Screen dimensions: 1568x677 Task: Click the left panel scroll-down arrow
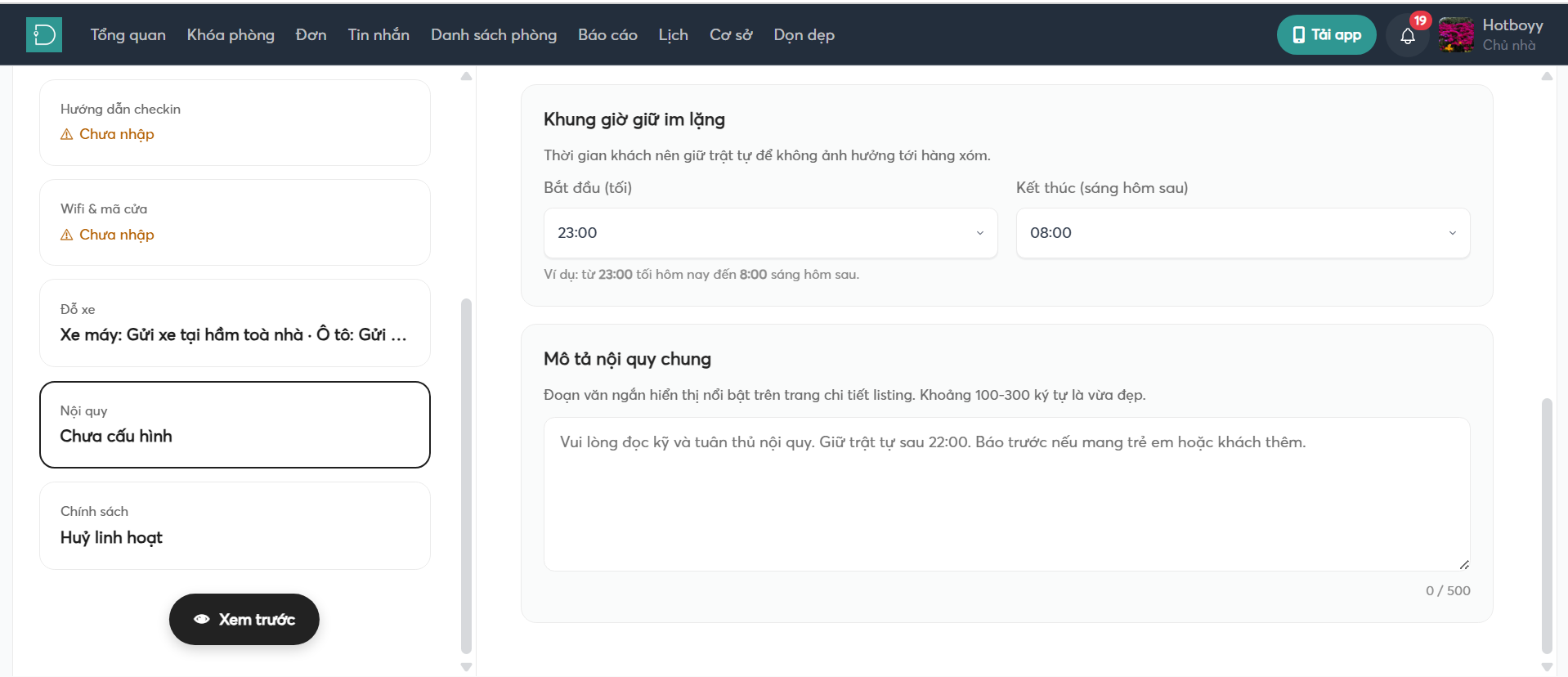[466, 667]
